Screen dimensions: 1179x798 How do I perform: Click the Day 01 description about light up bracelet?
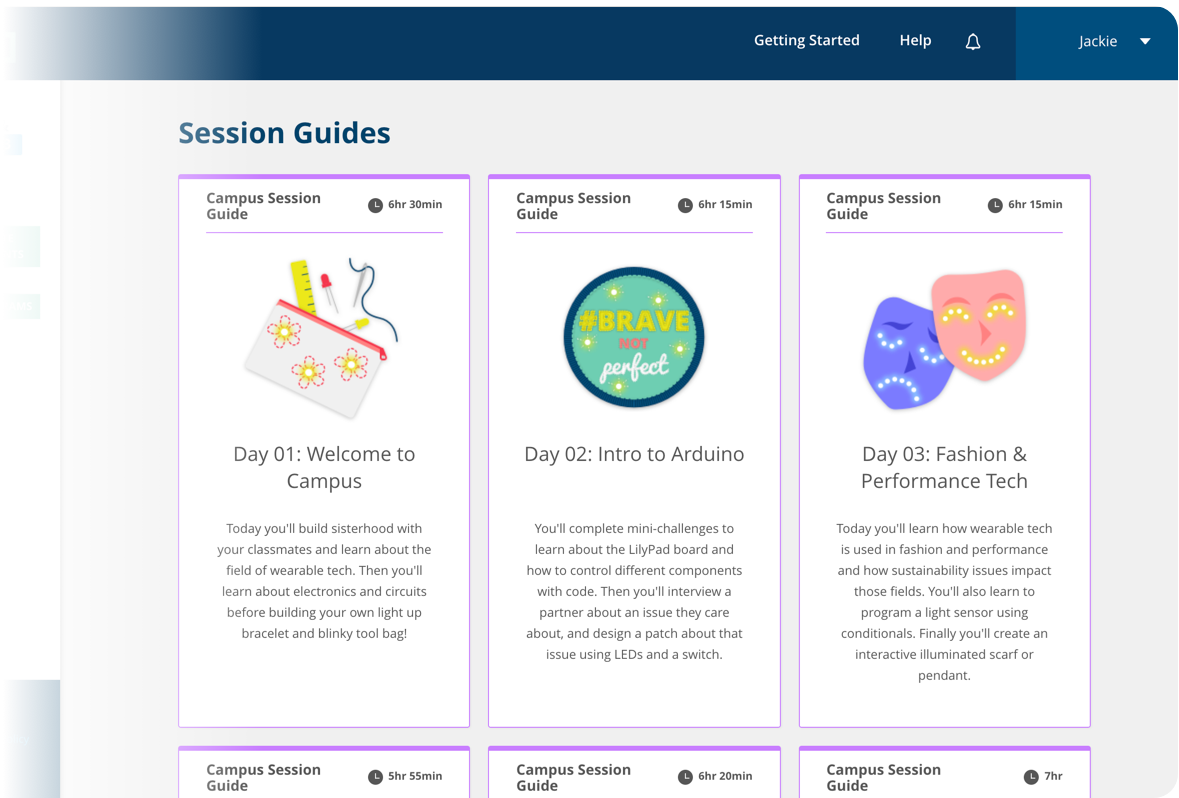coord(324,581)
